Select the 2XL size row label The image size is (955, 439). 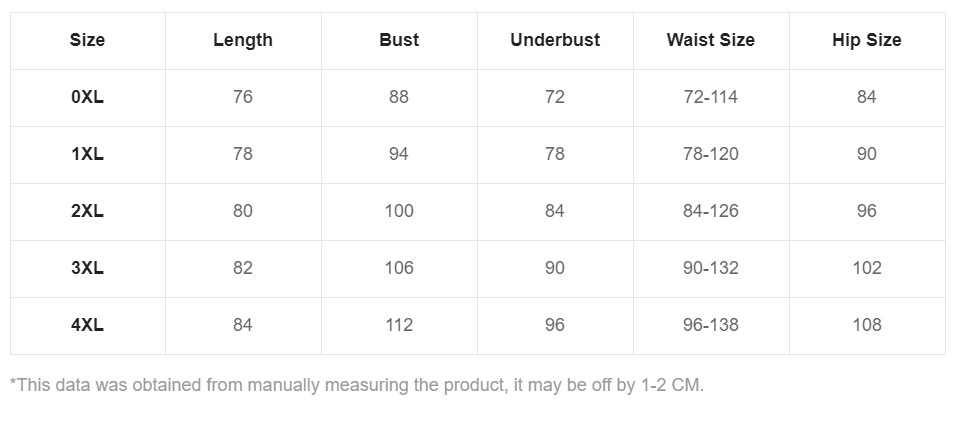[87, 211]
